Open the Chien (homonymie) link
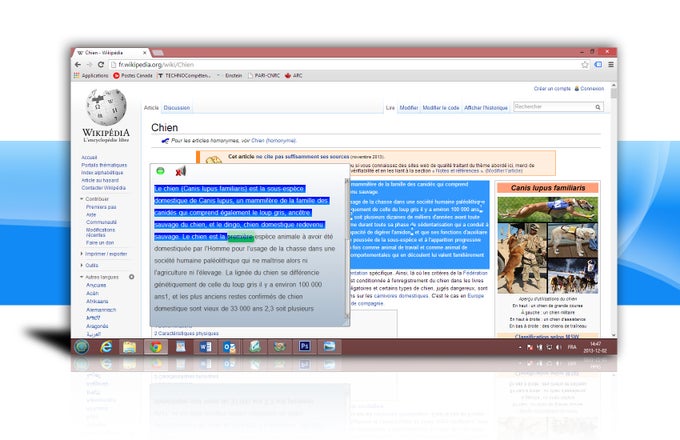Image resolution: width=680 pixels, height=440 pixels. pyautogui.click(x=273, y=140)
